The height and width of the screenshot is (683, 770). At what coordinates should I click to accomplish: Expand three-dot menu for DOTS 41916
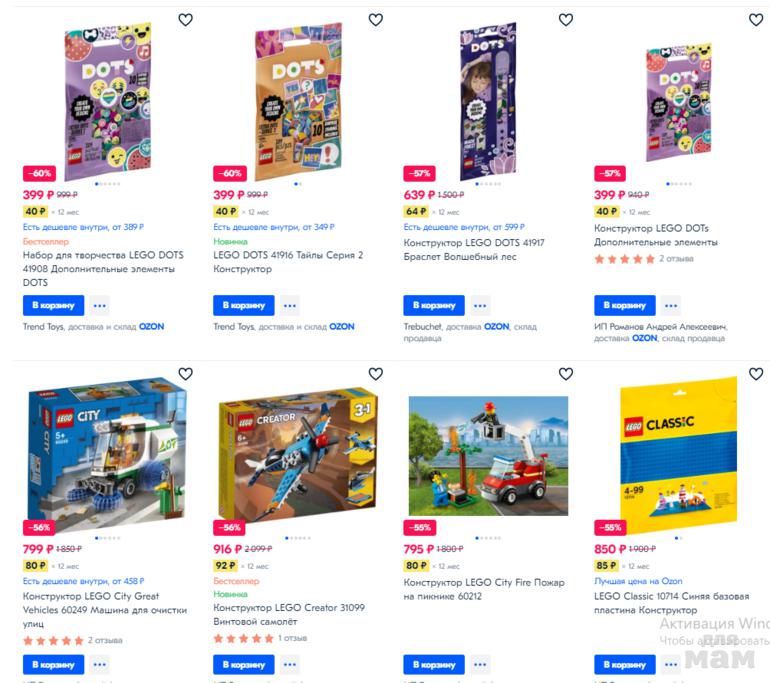pyautogui.click(x=290, y=305)
